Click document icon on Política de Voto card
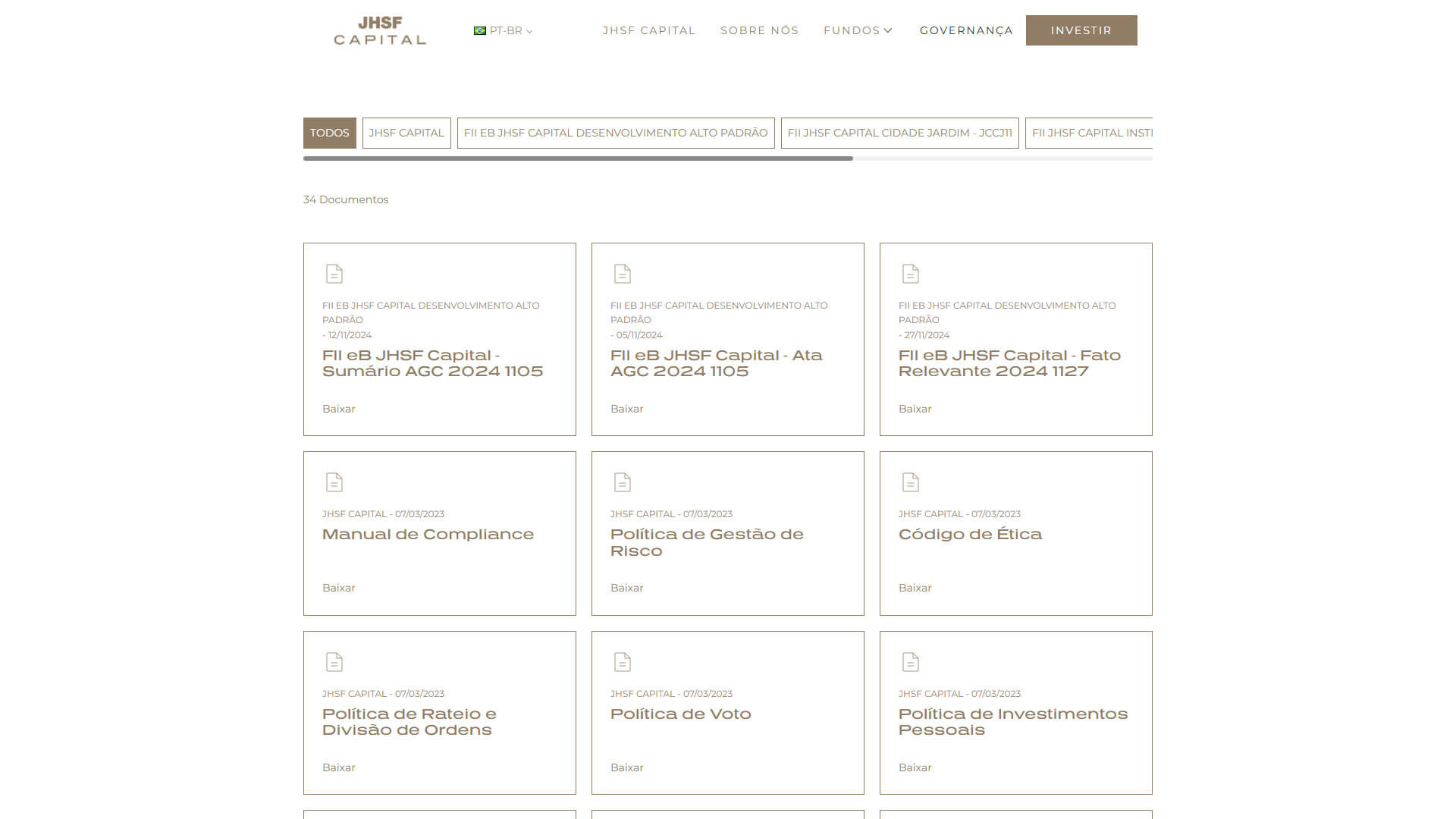 [622, 662]
